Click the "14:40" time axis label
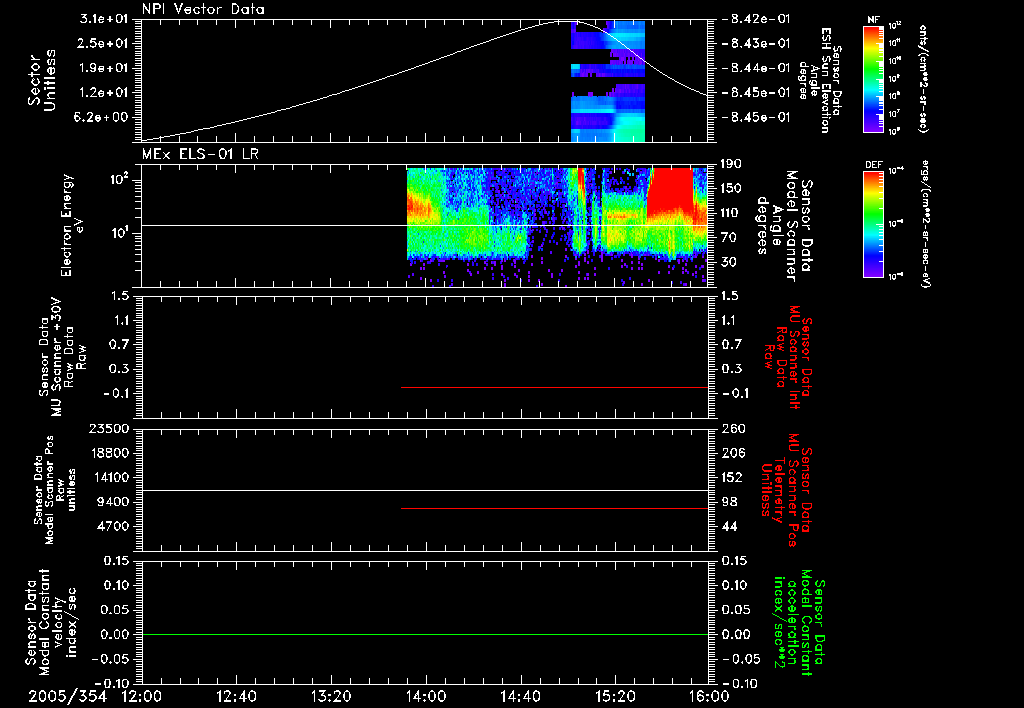 [520, 696]
